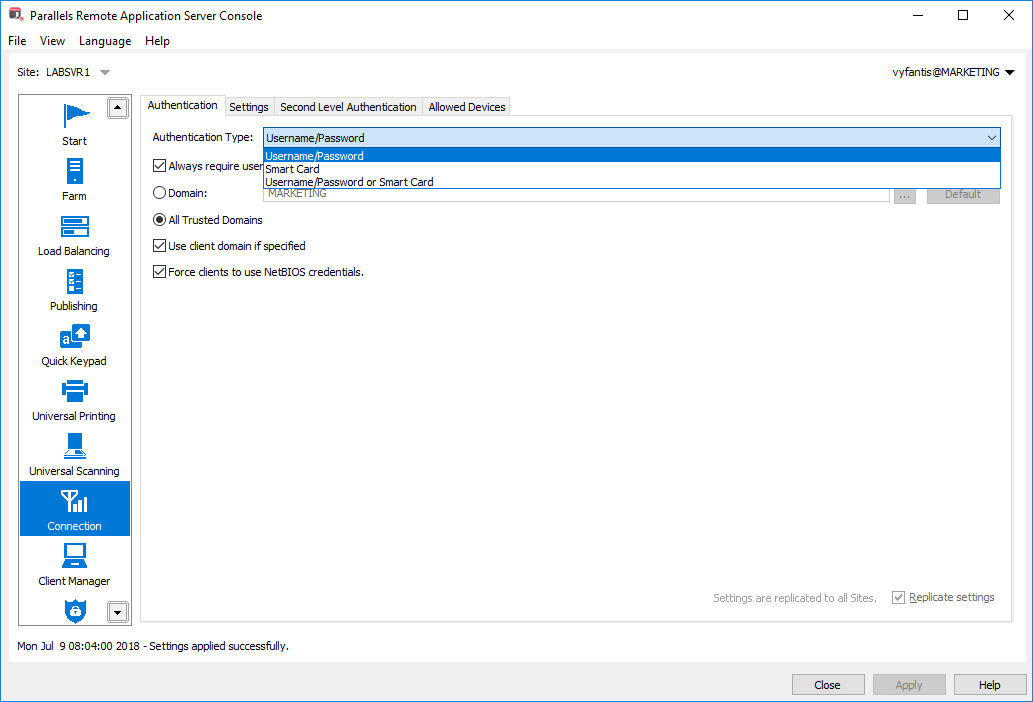Click the 'Authentication Type:' label

[203, 137]
